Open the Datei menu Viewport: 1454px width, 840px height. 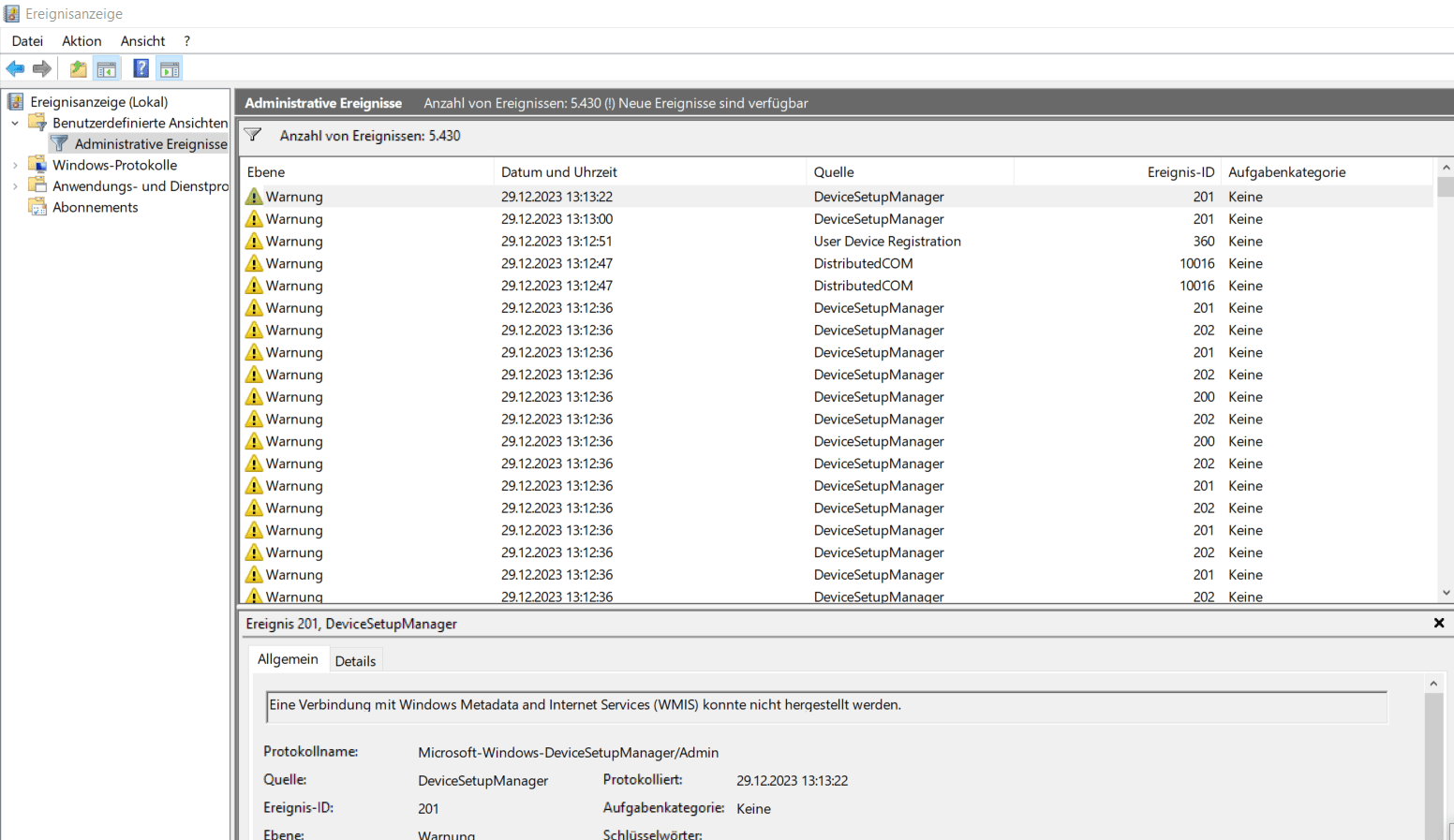(27, 40)
